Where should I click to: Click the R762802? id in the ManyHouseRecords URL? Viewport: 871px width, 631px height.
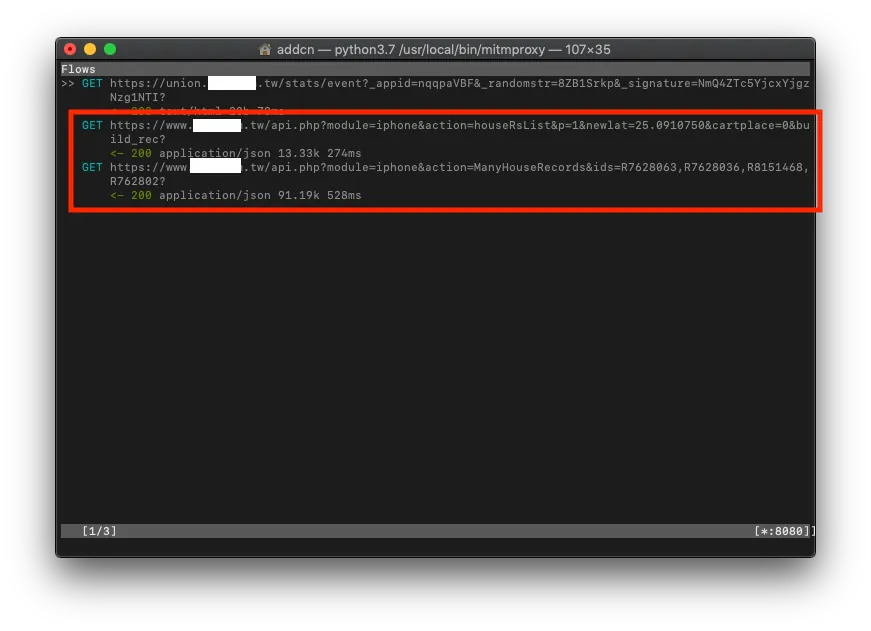(x=138, y=181)
